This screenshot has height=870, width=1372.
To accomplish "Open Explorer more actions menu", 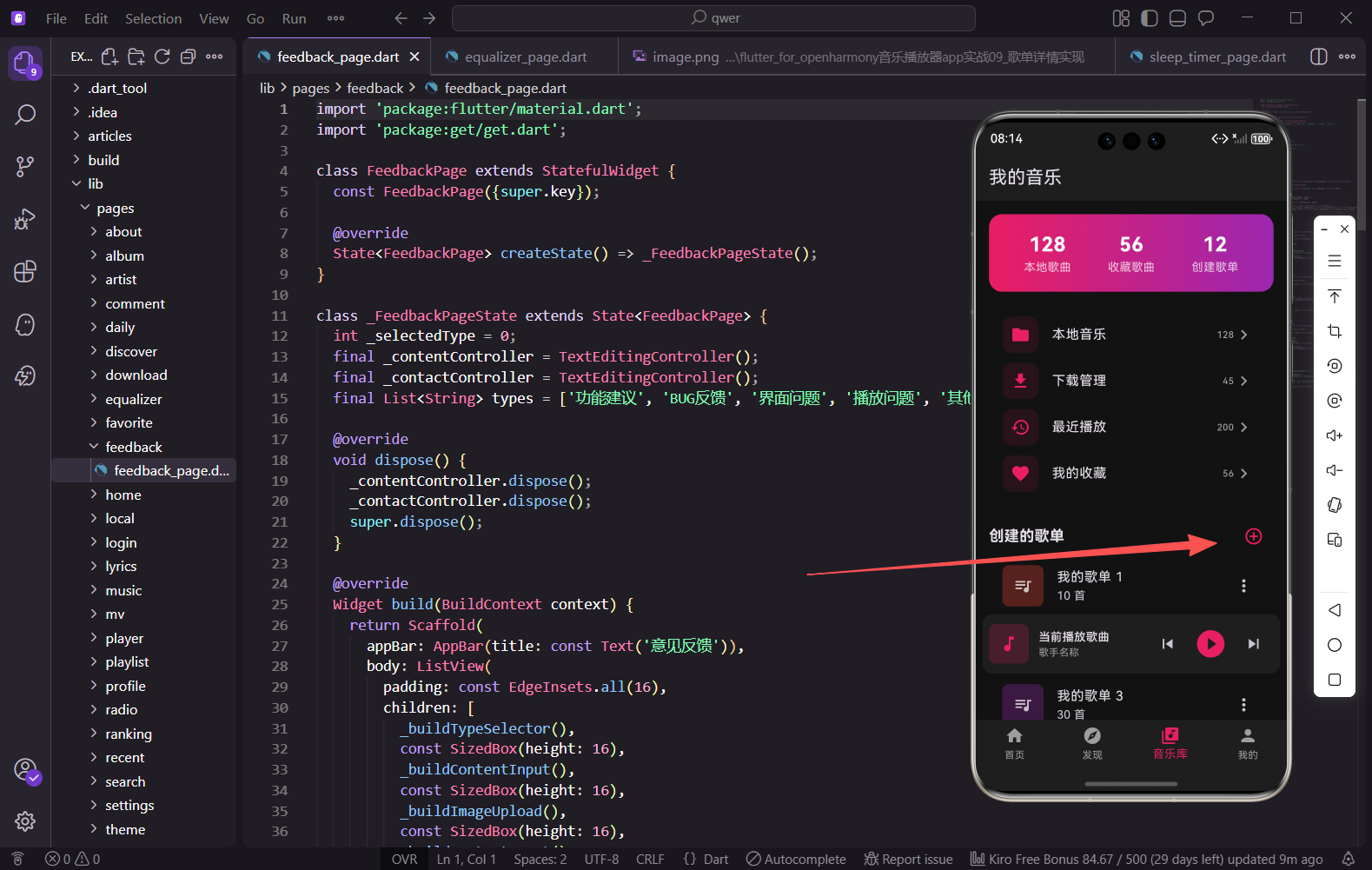I will (215, 56).
